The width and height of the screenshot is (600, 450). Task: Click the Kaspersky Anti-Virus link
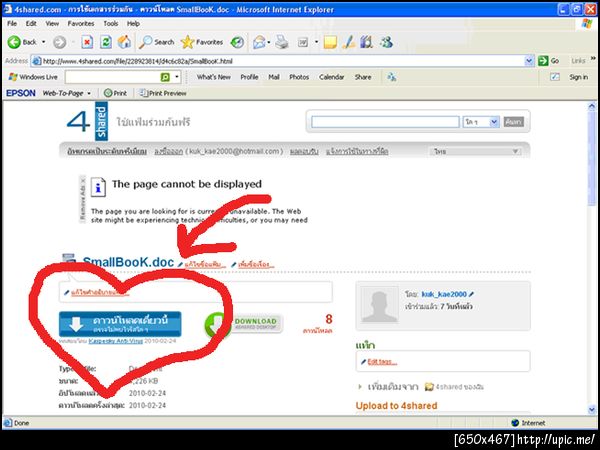(x=116, y=341)
